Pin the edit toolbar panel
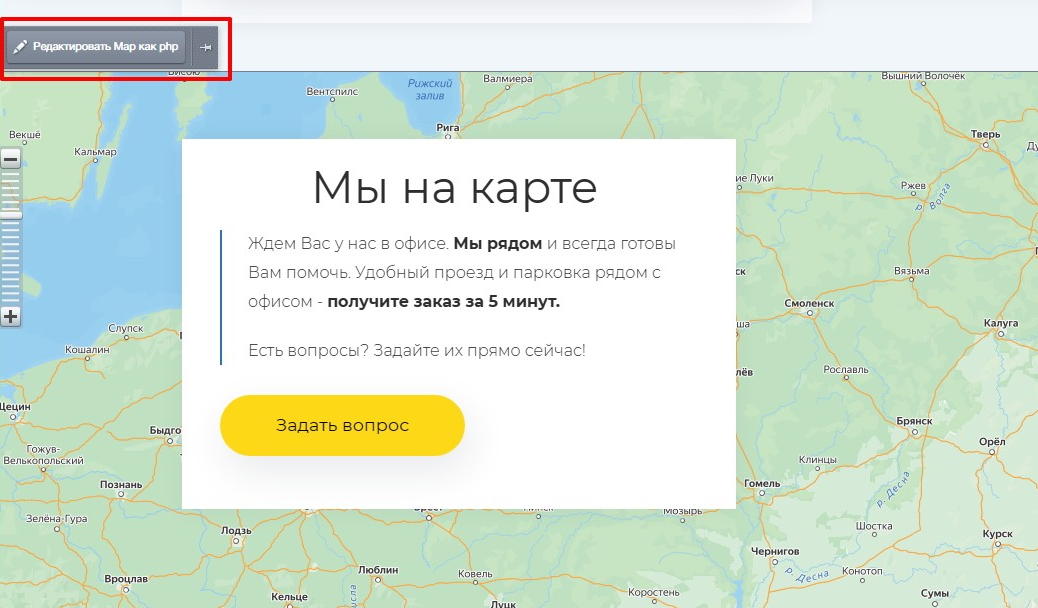The image size is (1038, 608). coord(205,47)
